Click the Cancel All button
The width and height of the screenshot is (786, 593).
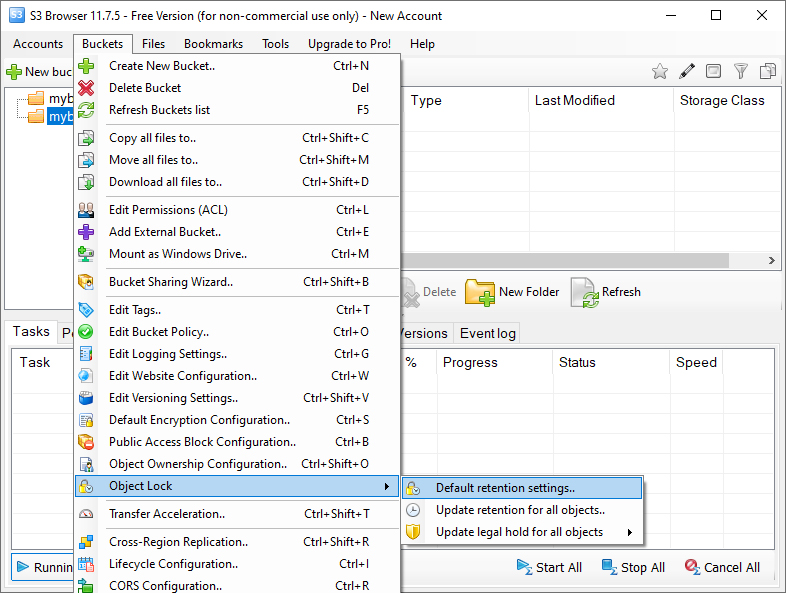[x=722, y=567]
